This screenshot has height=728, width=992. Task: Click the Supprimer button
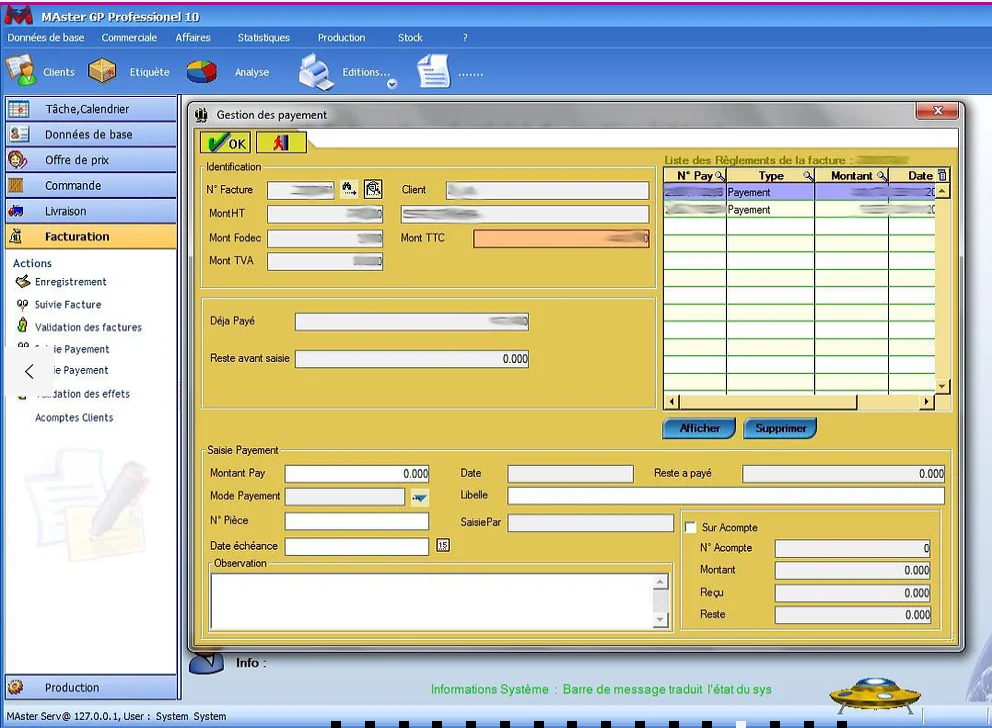[x=780, y=428]
